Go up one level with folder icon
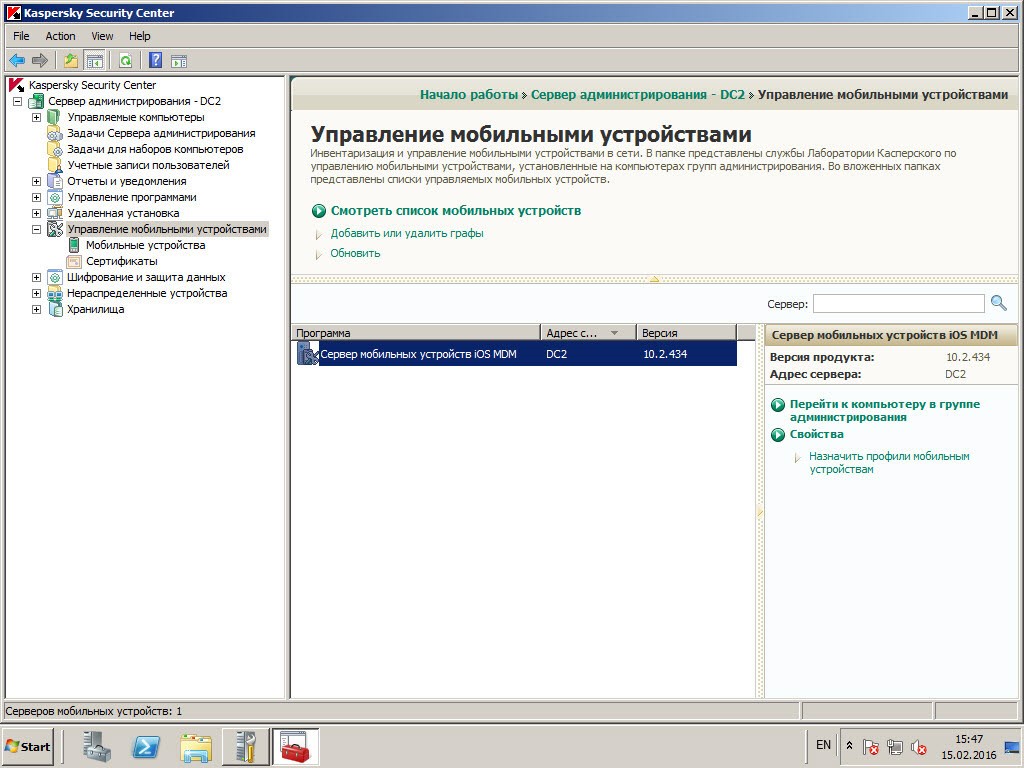Screen dimensions: 1024x768 71,61
